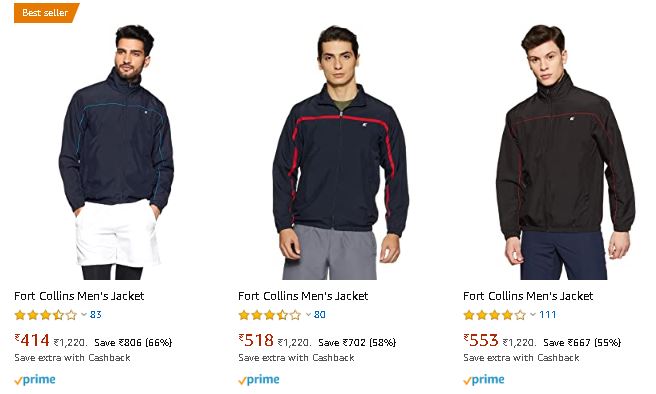
Task: Open first Fort Collins Men's Jacket title
Action: (x=79, y=296)
